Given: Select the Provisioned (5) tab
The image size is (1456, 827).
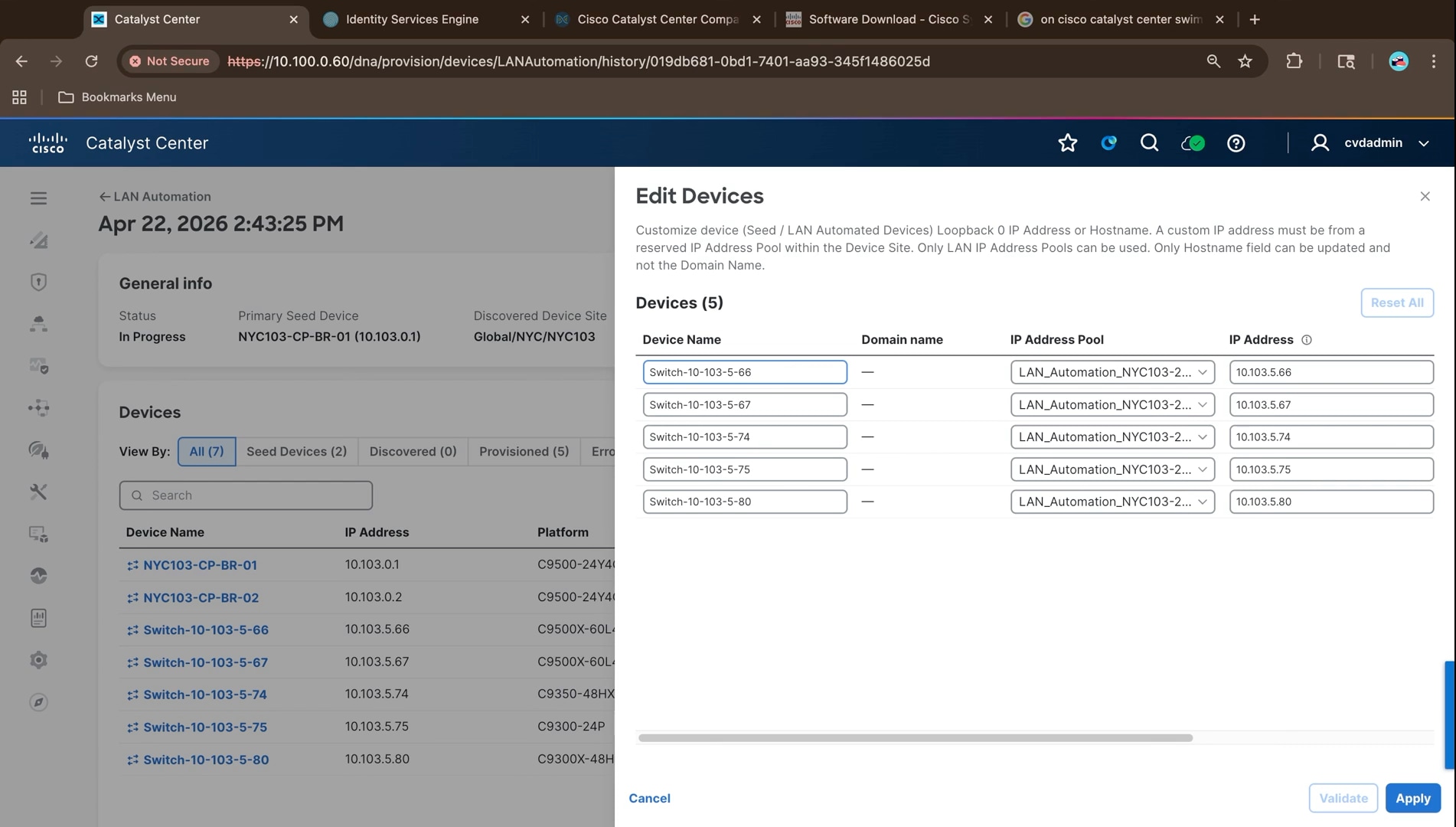Looking at the screenshot, I should (524, 452).
